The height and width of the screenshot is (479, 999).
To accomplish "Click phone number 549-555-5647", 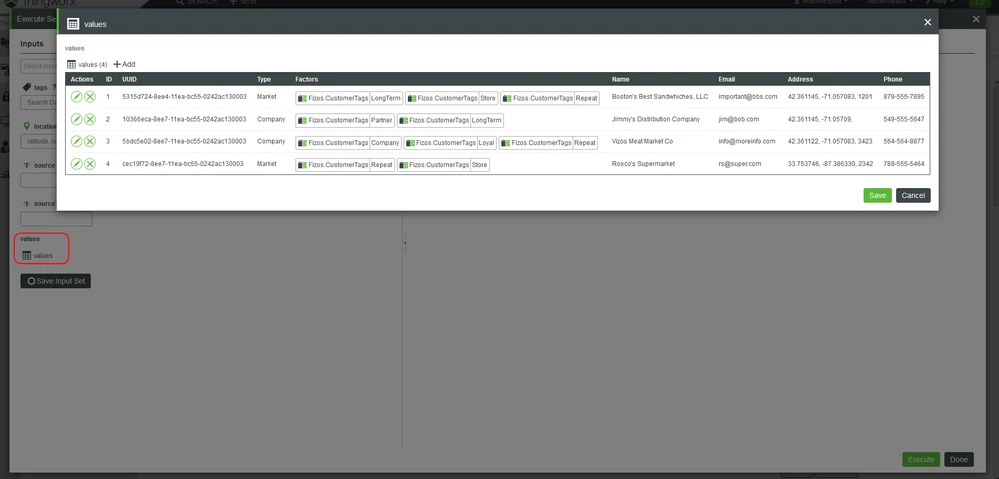I will 903,119.
